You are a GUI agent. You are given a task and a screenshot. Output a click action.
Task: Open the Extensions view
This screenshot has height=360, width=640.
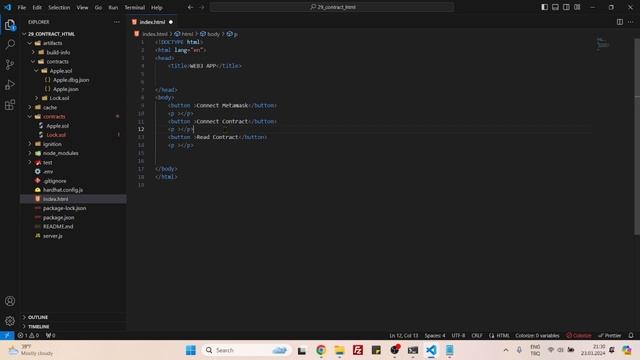click(10, 105)
